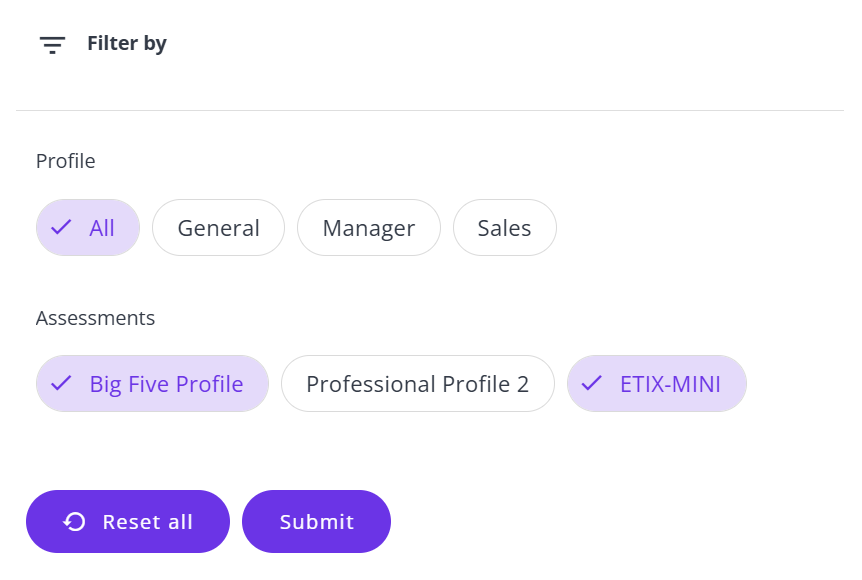Click the Assessments section label

(96, 318)
